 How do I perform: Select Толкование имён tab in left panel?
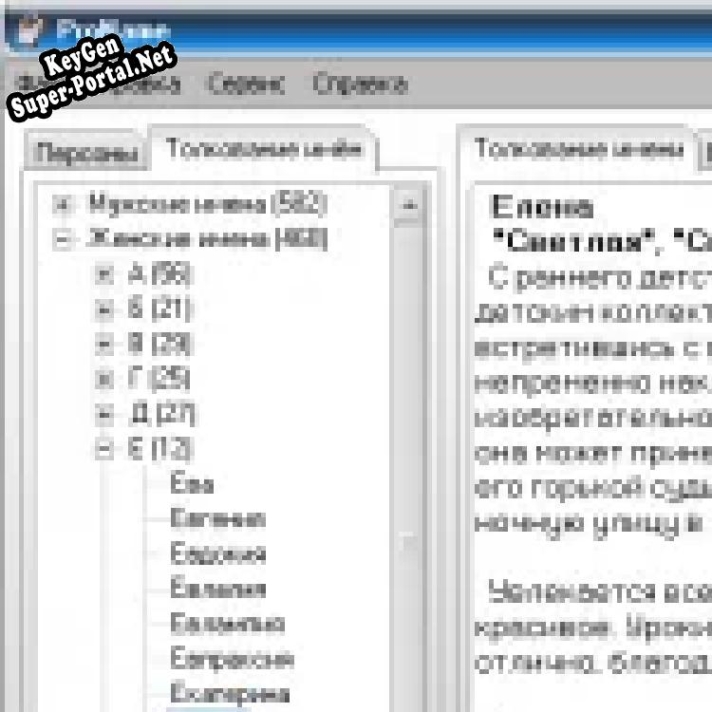(262, 151)
